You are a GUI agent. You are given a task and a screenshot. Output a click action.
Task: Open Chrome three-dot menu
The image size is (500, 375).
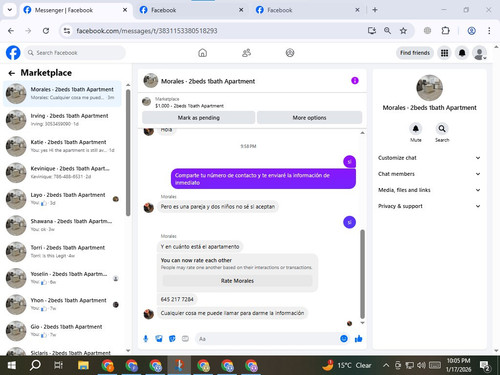[489, 31]
